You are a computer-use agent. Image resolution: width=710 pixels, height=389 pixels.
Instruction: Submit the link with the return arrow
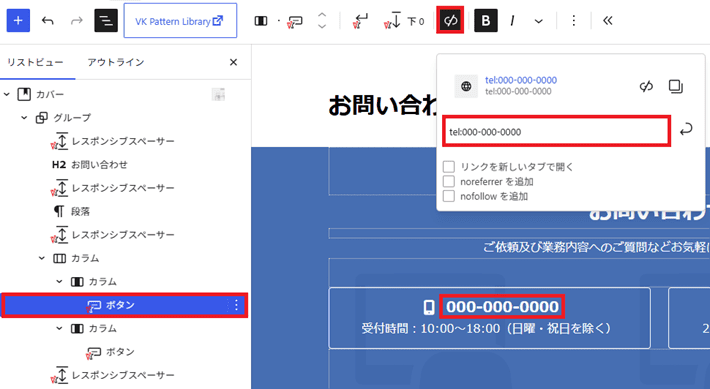tap(686, 130)
